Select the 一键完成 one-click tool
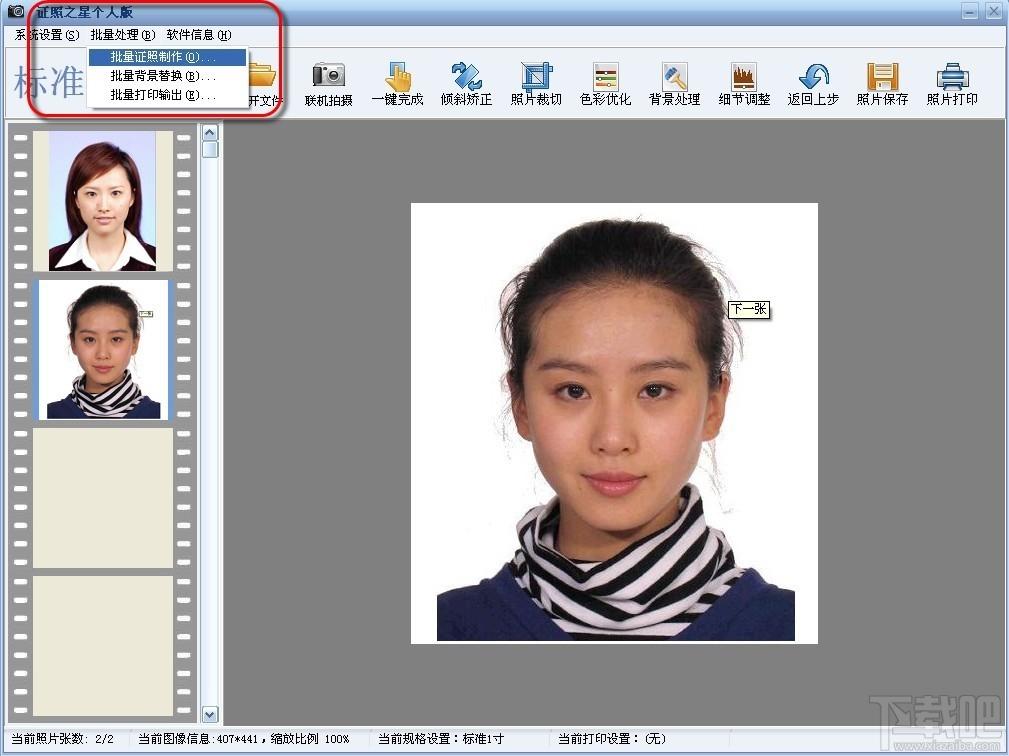The height and width of the screenshot is (756, 1009). [x=398, y=76]
